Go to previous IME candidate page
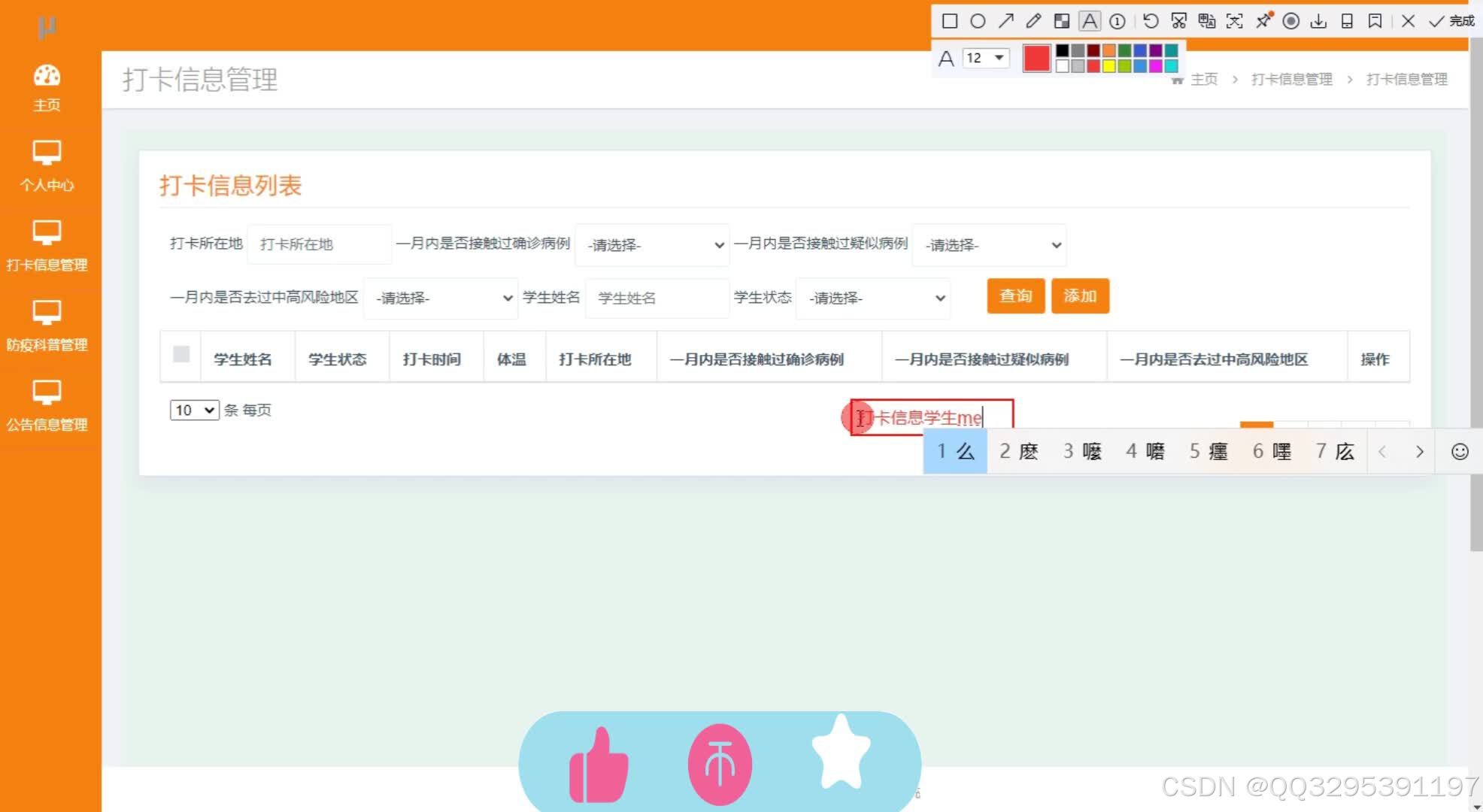 point(1381,452)
